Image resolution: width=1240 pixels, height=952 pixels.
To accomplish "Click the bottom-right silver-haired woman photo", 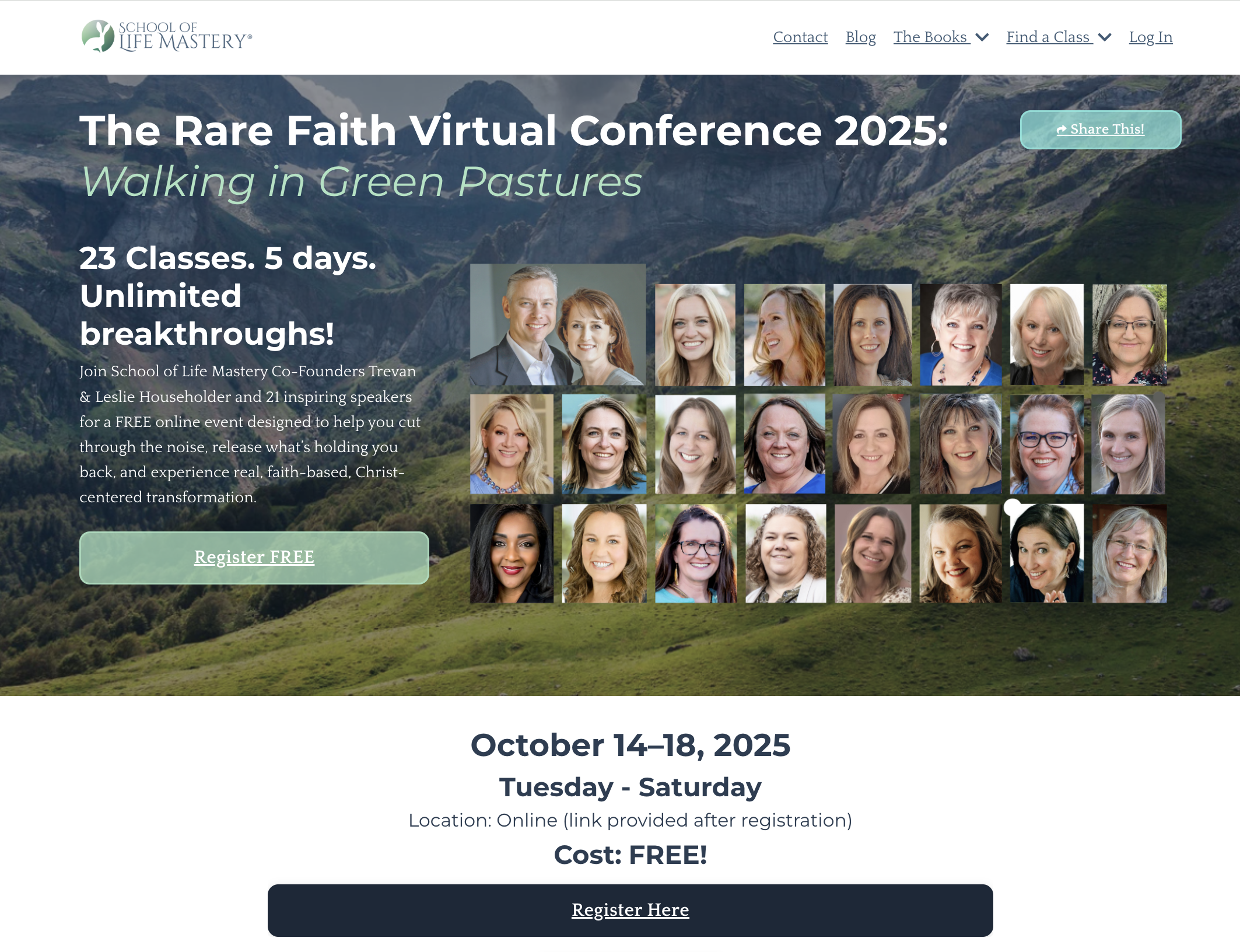I will tap(1129, 554).
